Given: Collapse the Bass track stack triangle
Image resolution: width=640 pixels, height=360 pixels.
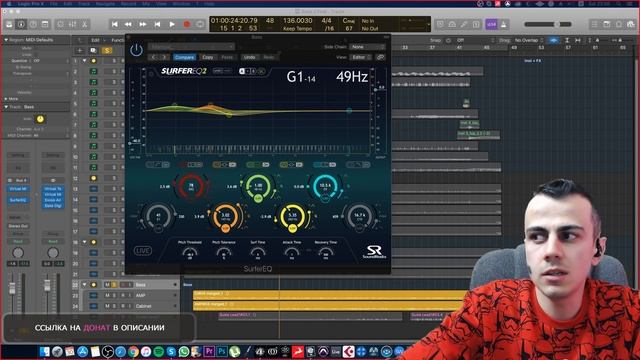Looking at the screenshot, I should click(84, 284).
